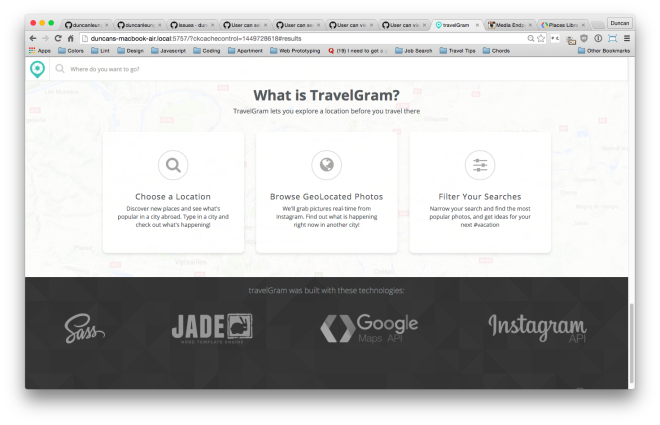Click the 'TravelGram lets you explore a location' subtitle

tap(326, 111)
